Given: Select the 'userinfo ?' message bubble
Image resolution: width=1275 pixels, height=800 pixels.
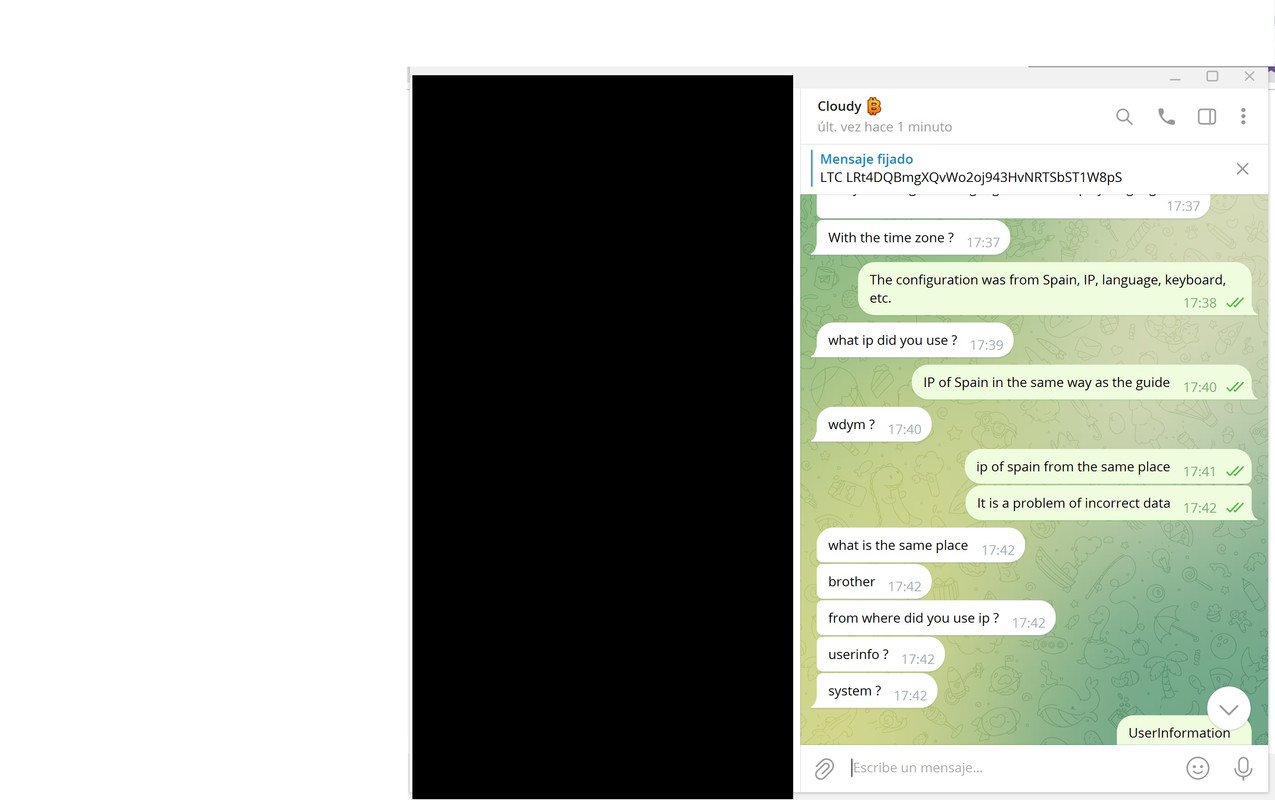Looking at the screenshot, I should click(x=880, y=655).
